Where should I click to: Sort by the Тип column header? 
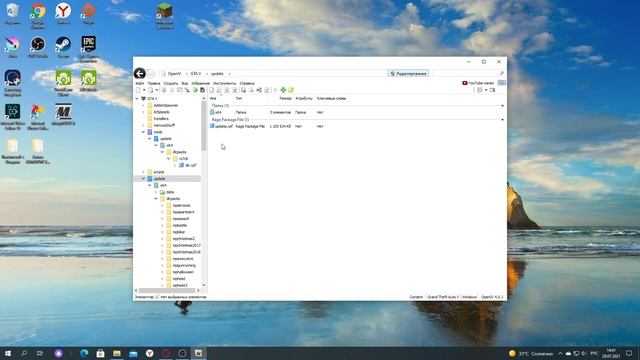(239, 98)
